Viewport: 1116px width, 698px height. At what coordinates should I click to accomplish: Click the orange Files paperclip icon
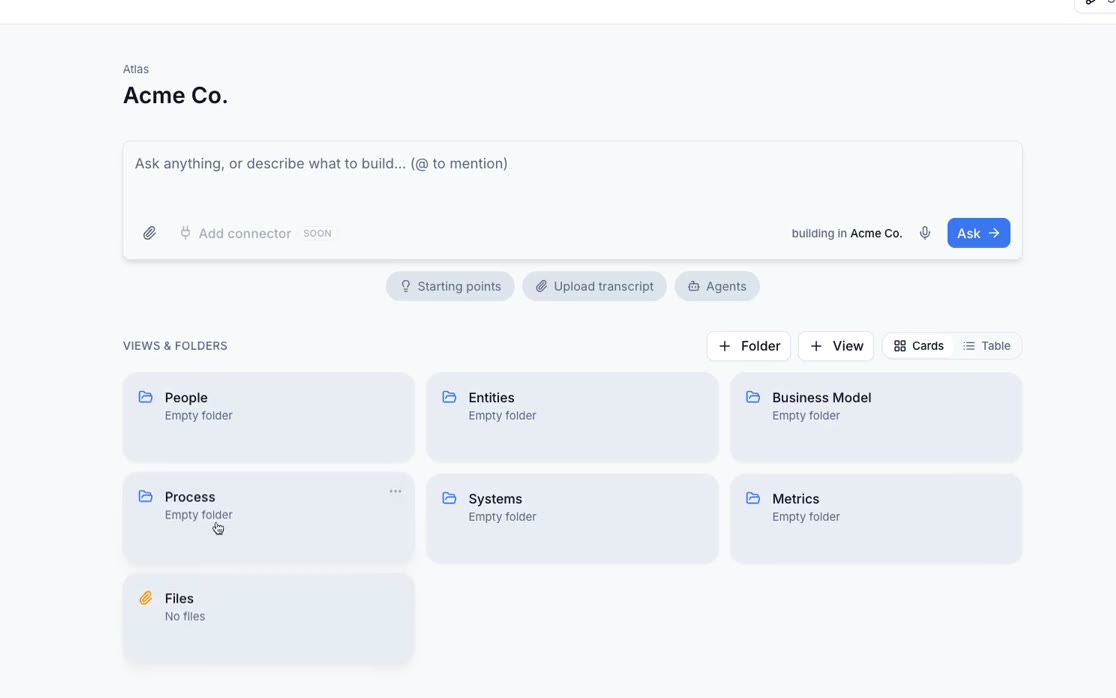click(146, 598)
